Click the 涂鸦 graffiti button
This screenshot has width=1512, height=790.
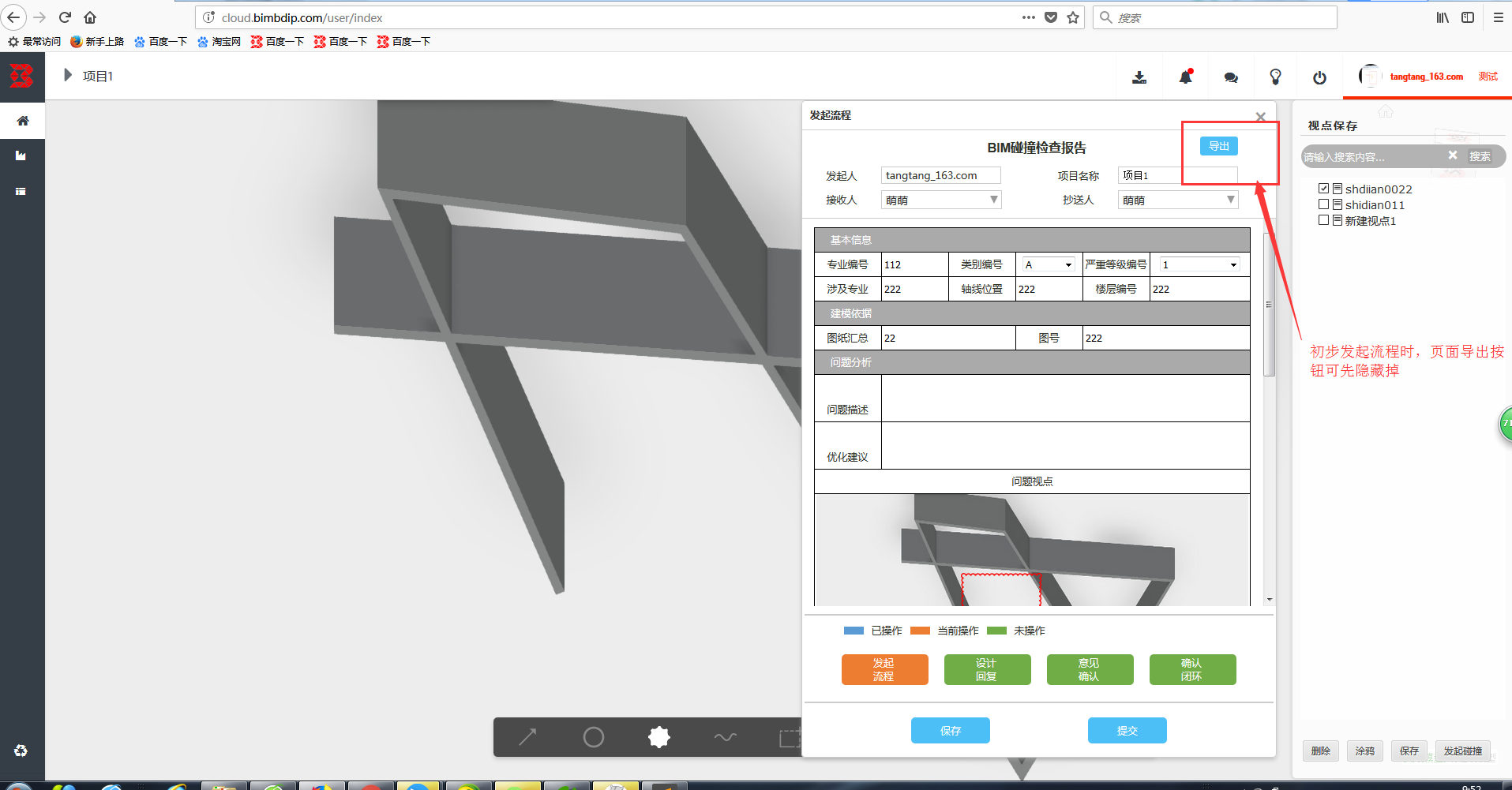[1365, 751]
